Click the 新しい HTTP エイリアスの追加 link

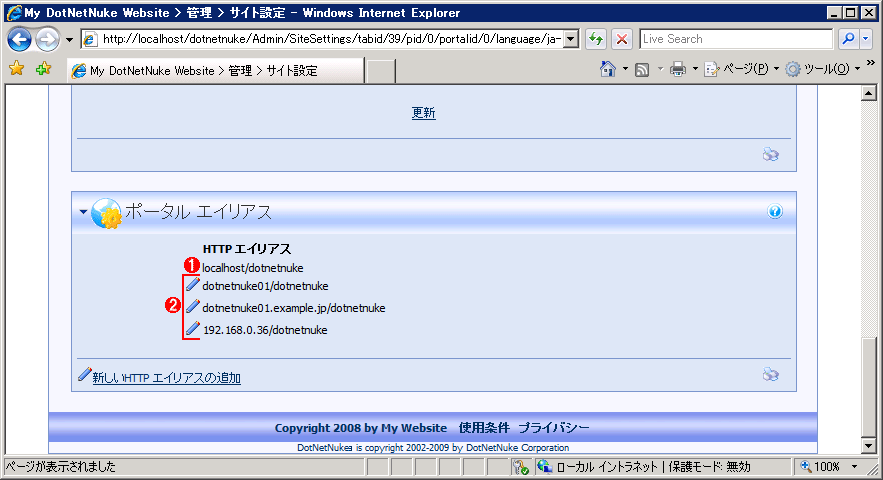click(x=167, y=377)
